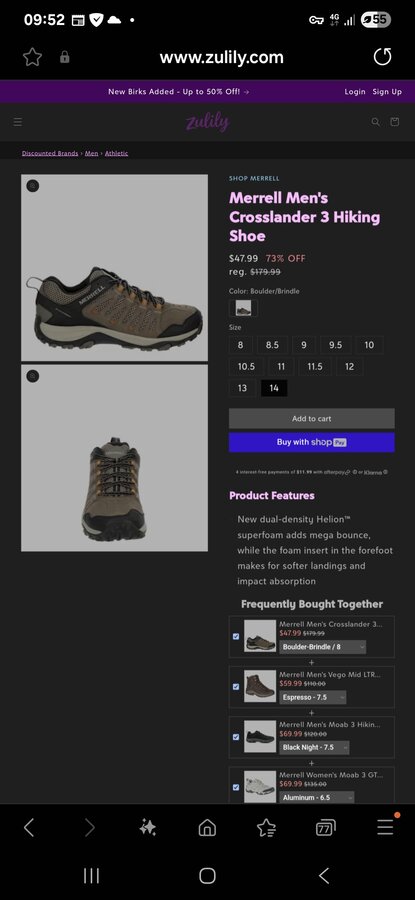Image resolution: width=415 pixels, height=900 pixels.
Task: Uncheck the Men's Moab 3 Hiking bundle checkbox
Action: click(x=236, y=737)
